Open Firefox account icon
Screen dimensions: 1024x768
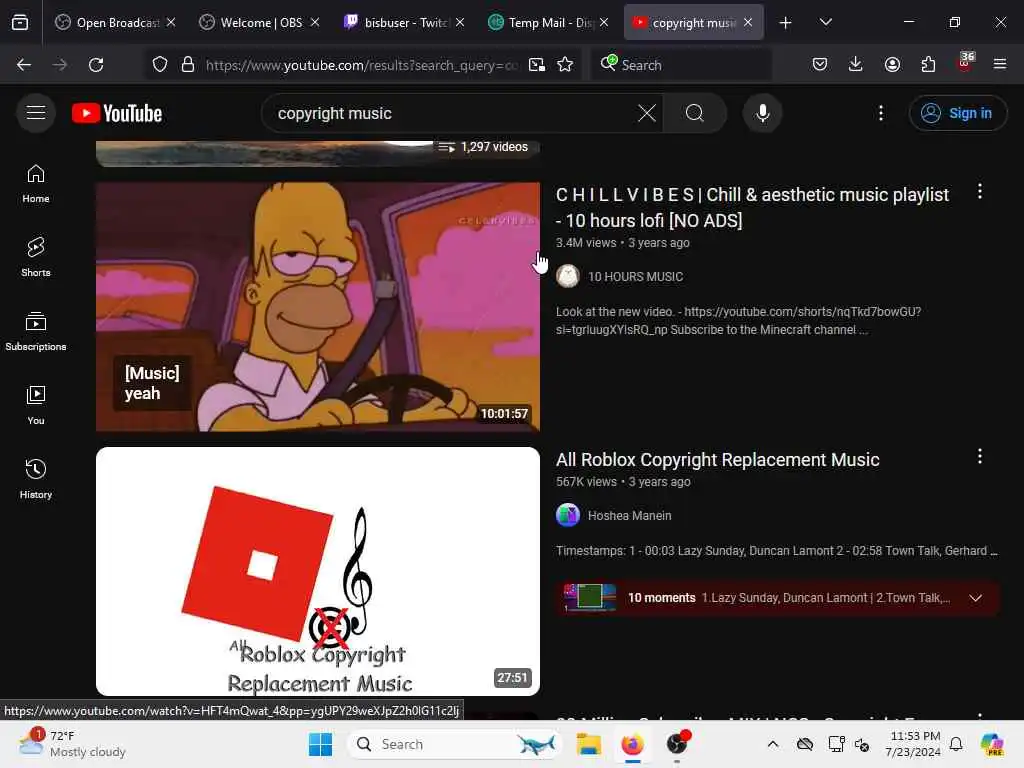tap(892, 64)
